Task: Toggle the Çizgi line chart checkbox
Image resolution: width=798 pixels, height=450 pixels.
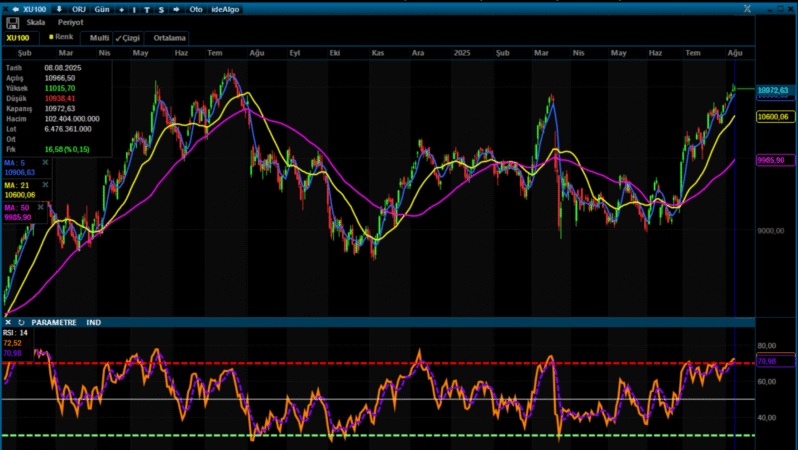Action: (x=128, y=38)
